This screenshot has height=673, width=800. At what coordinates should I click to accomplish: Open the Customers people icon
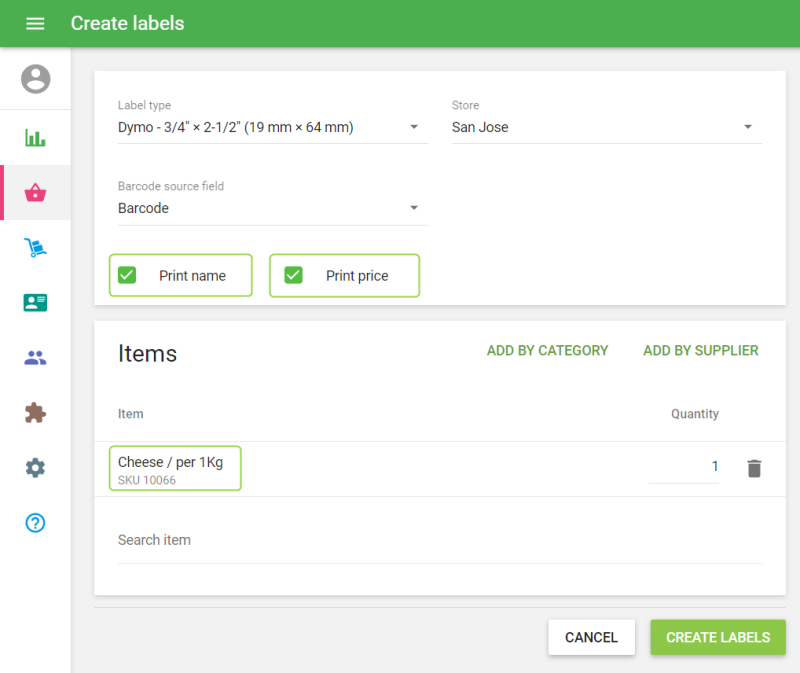[35, 358]
